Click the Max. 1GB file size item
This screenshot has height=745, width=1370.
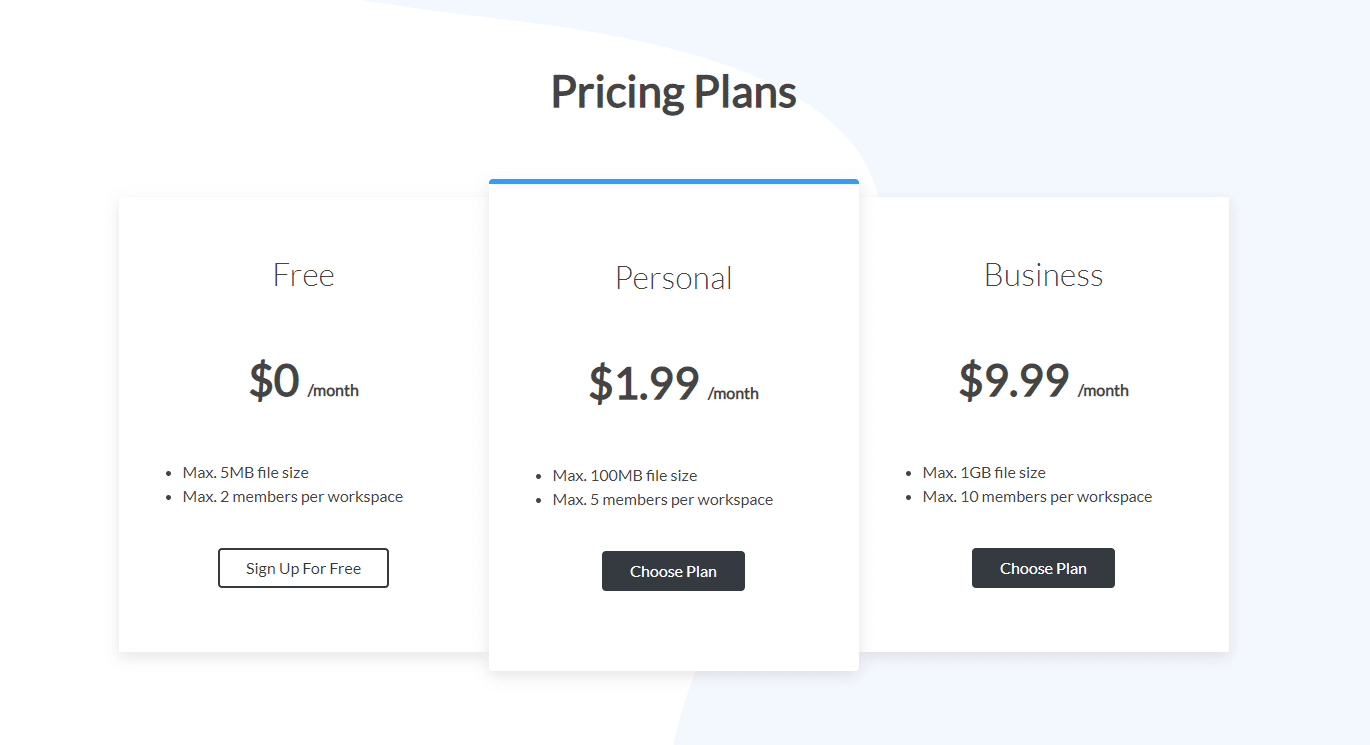(x=984, y=472)
